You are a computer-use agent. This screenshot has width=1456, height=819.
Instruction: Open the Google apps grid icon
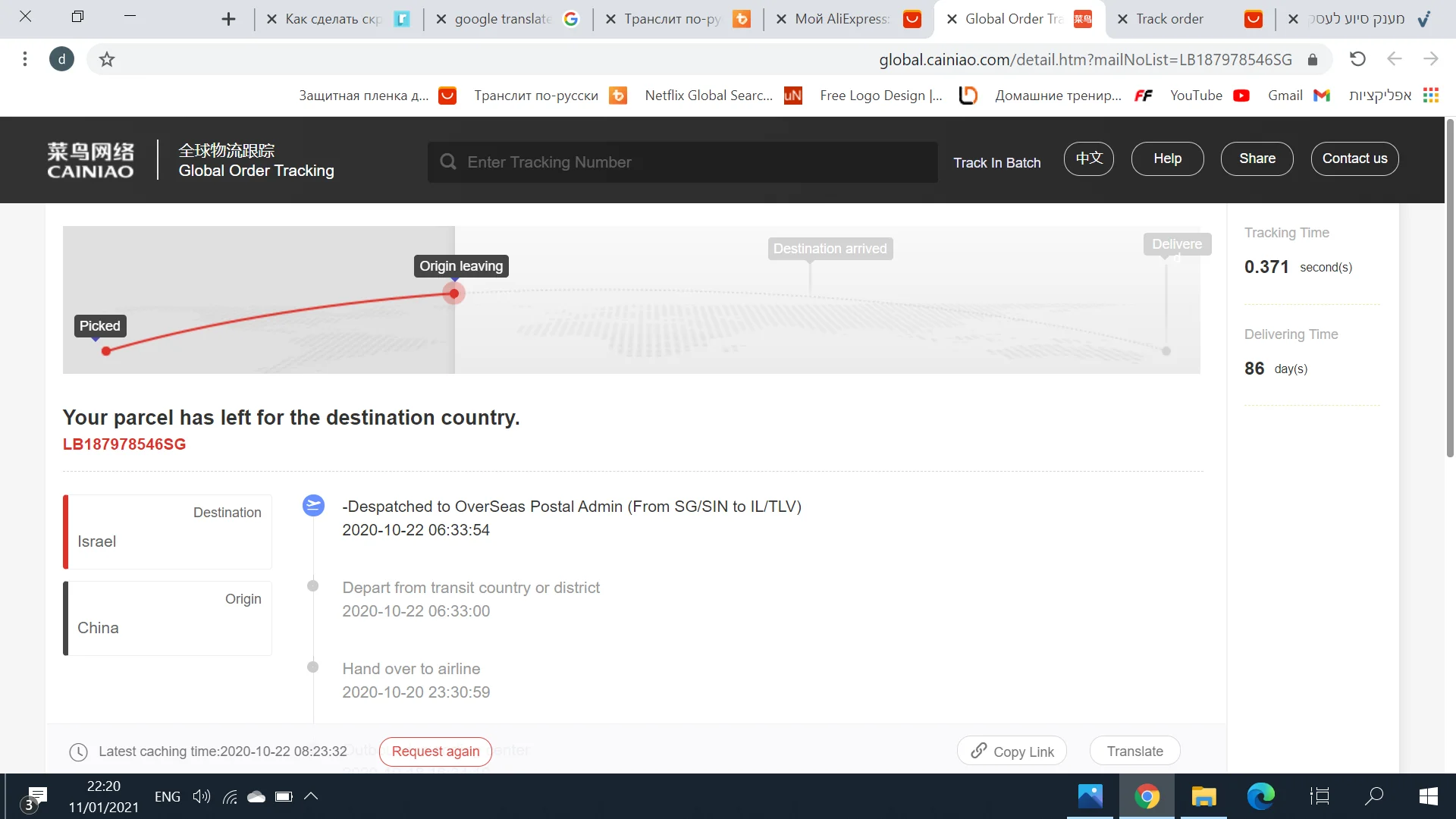tap(1430, 95)
